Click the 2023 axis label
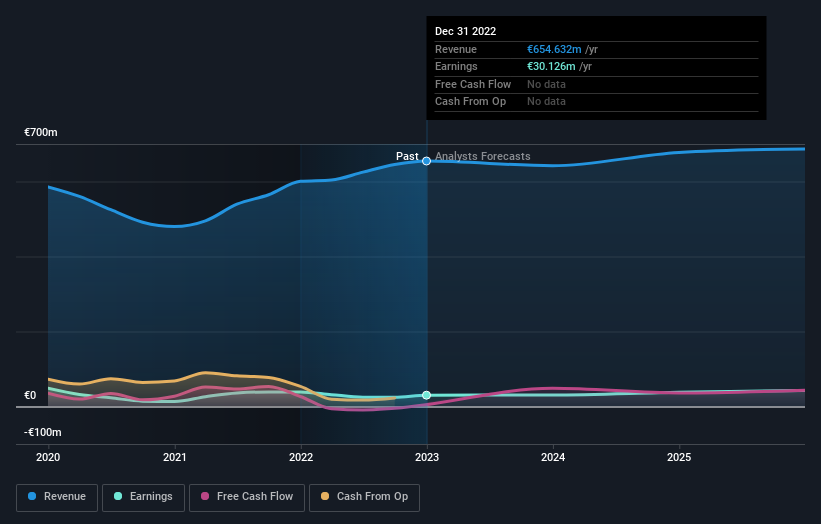The width and height of the screenshot is (821, 524). (x=427, y=458)
